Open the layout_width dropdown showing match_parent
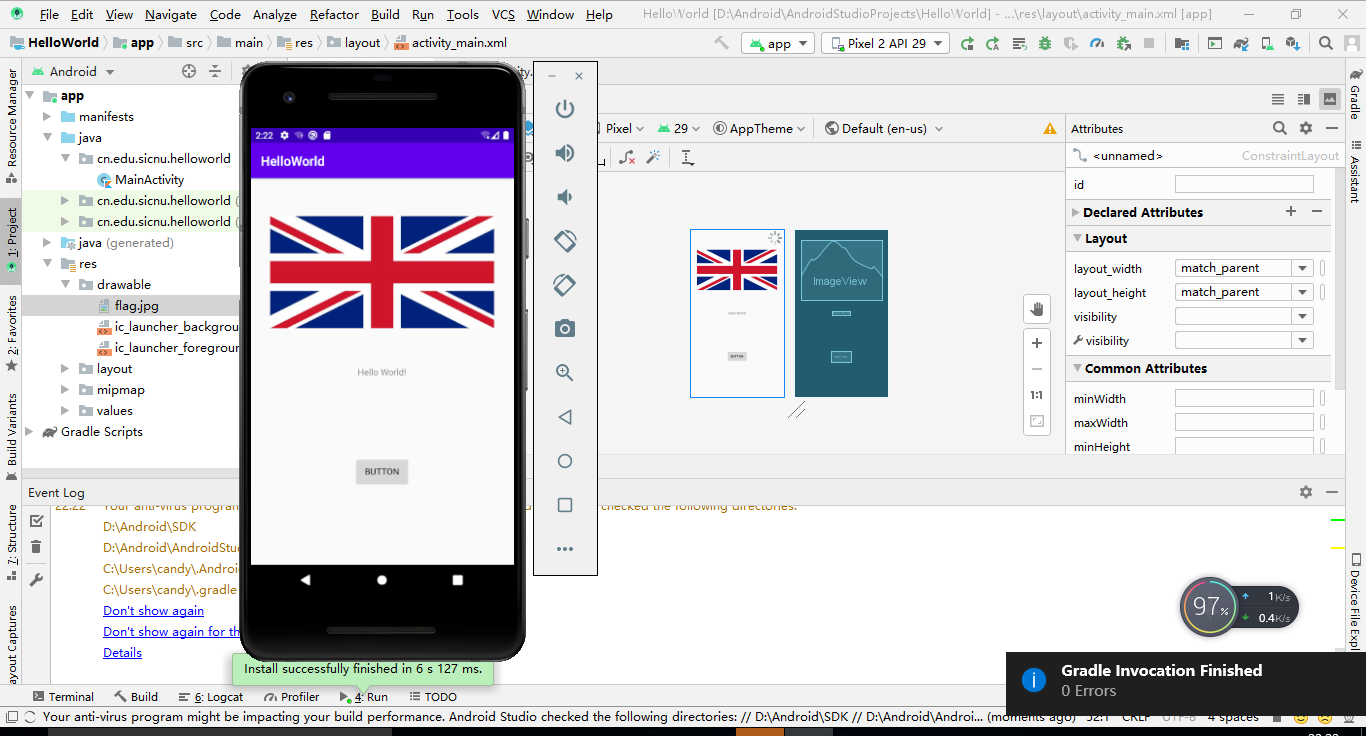This screenshot has width=1366, height=736. pos(1302,267)
